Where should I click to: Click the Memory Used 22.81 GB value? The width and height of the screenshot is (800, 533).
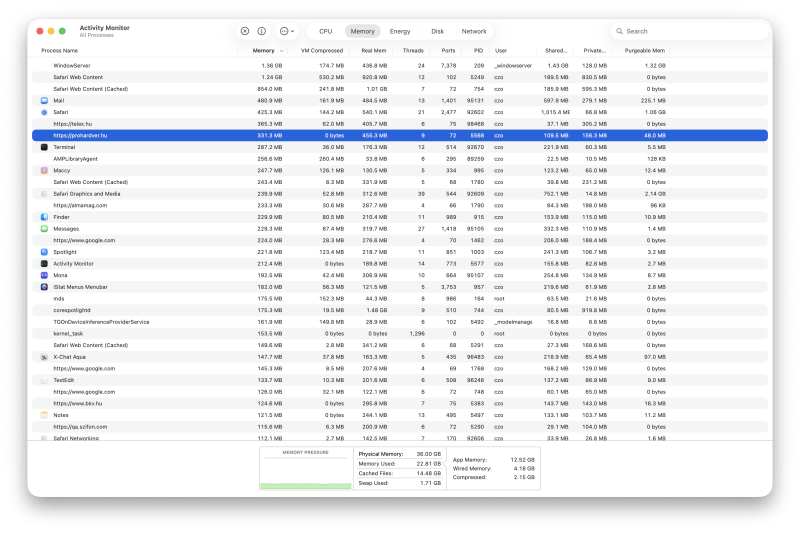[x=429, y=464]
